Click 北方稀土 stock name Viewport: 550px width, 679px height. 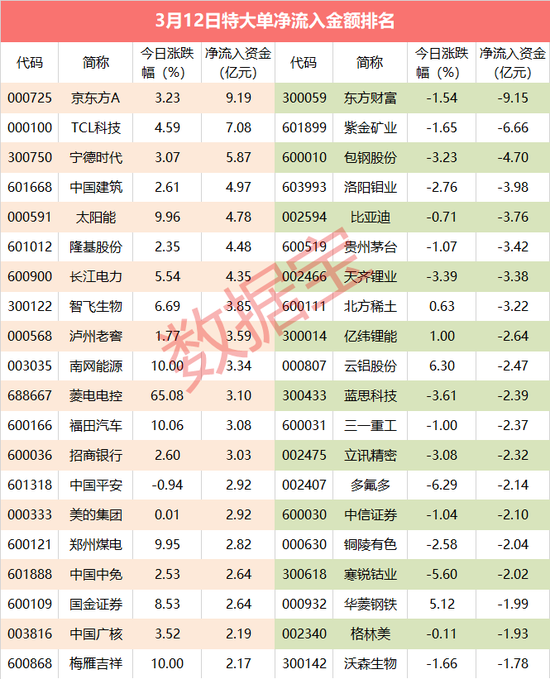click(x=370, y=306)
